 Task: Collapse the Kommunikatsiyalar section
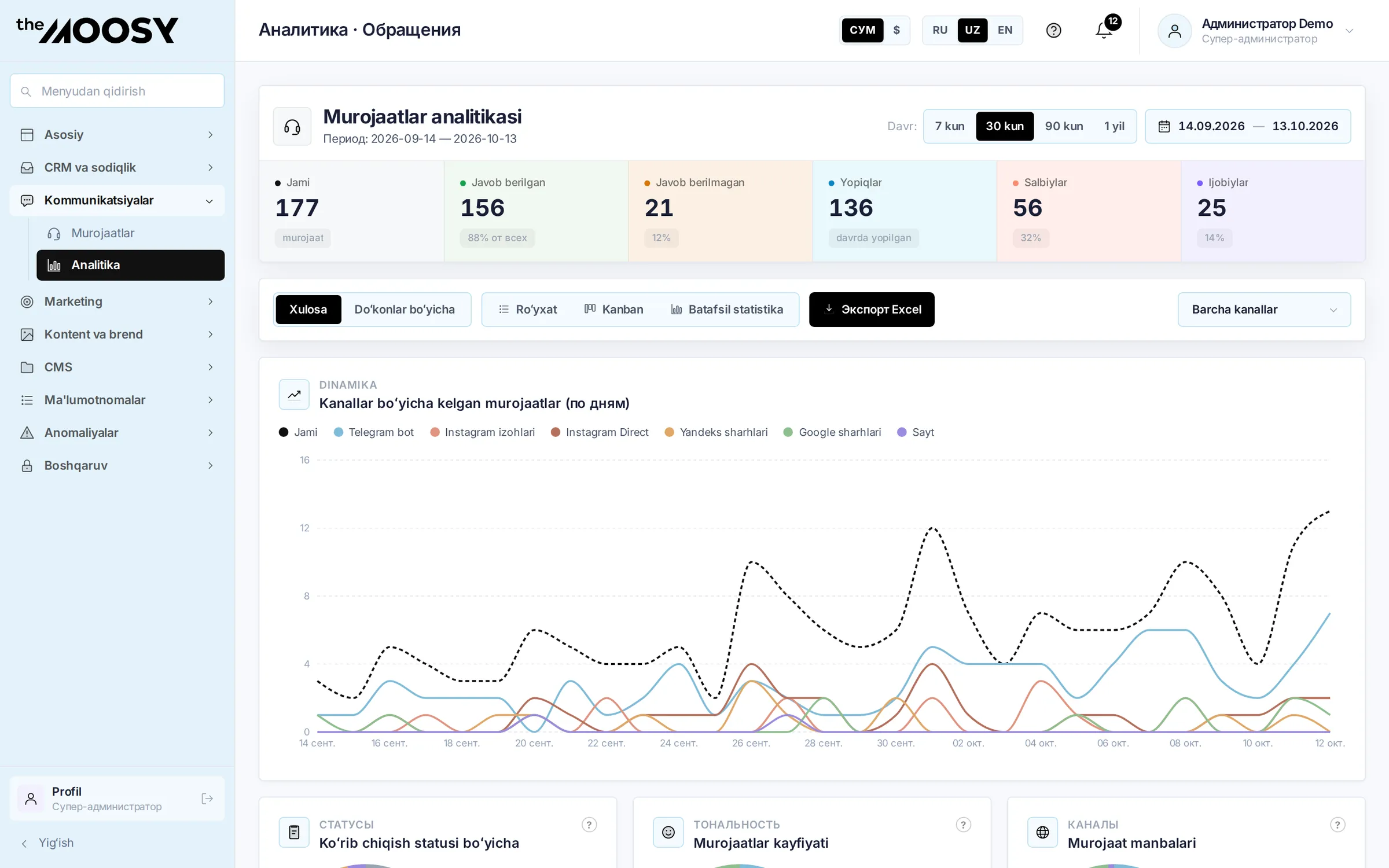pos(117,201)
